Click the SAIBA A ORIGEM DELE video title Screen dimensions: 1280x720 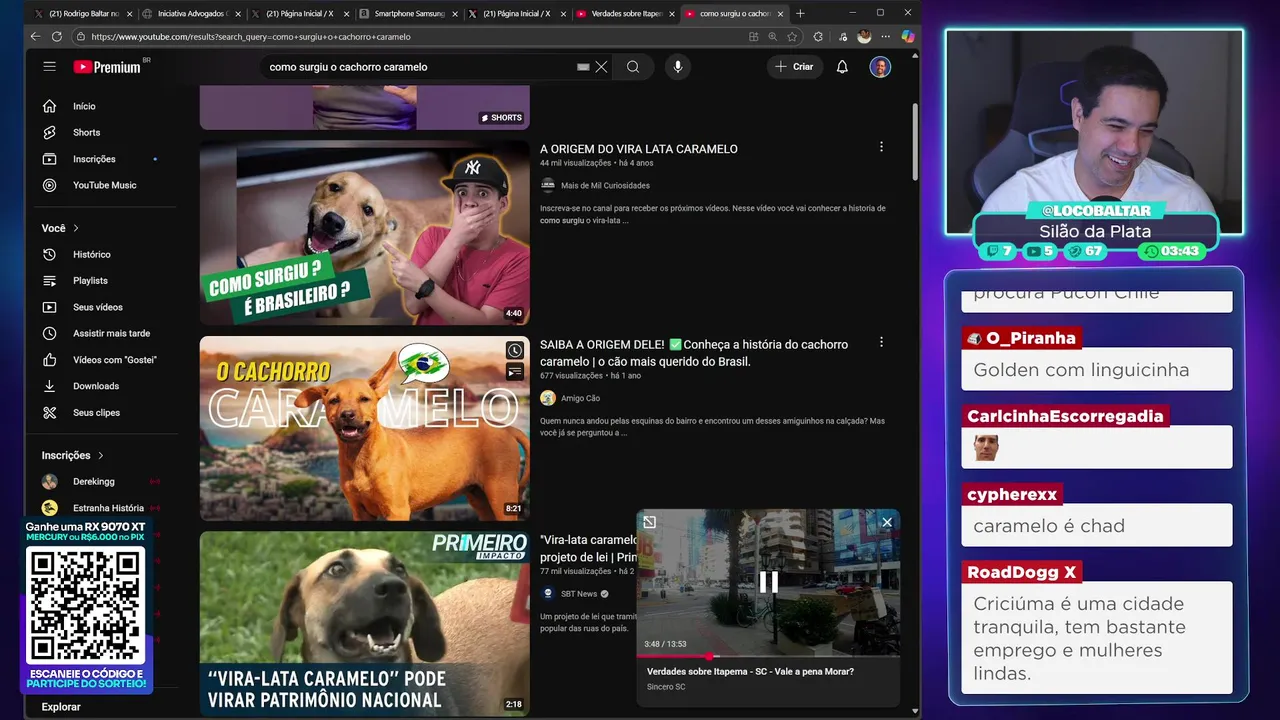[x=694, y=353]
